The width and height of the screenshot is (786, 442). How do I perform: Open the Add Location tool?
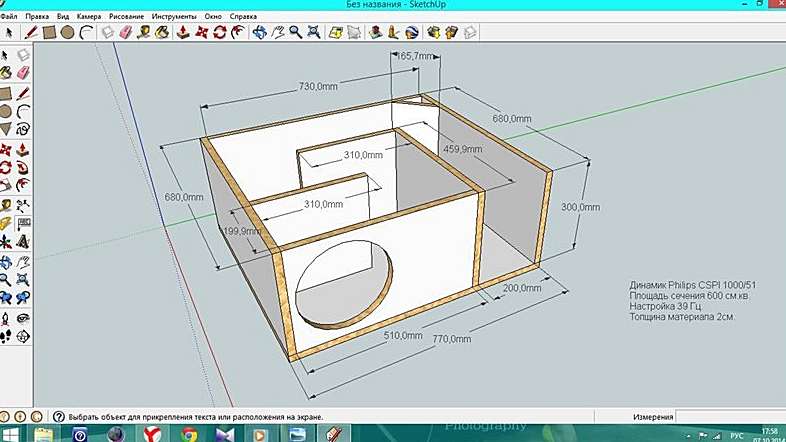336,33
